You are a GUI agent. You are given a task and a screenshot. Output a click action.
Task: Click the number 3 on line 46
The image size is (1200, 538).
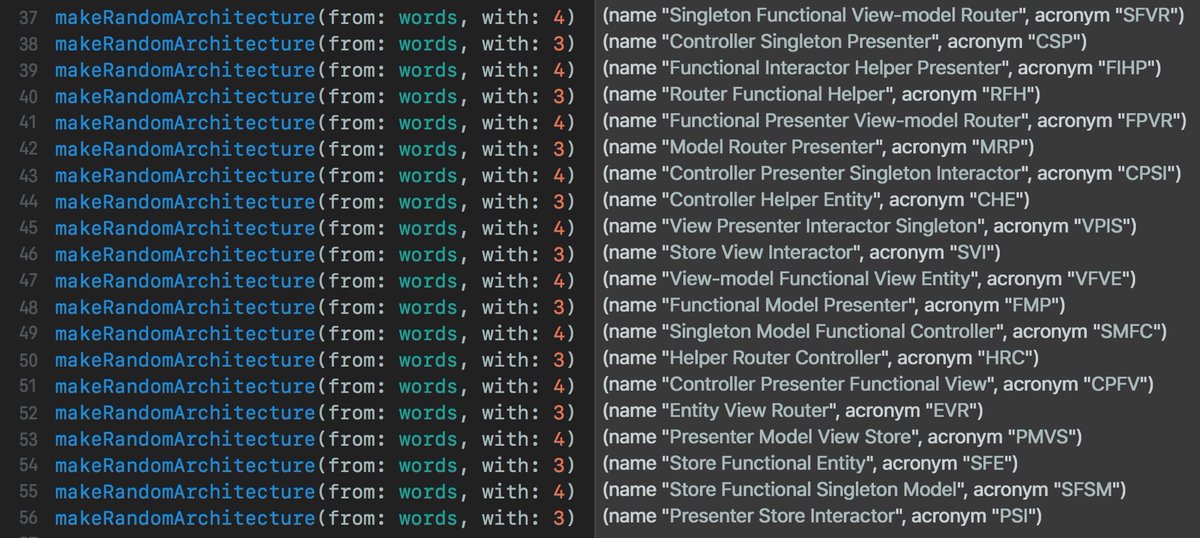[559, 255]
